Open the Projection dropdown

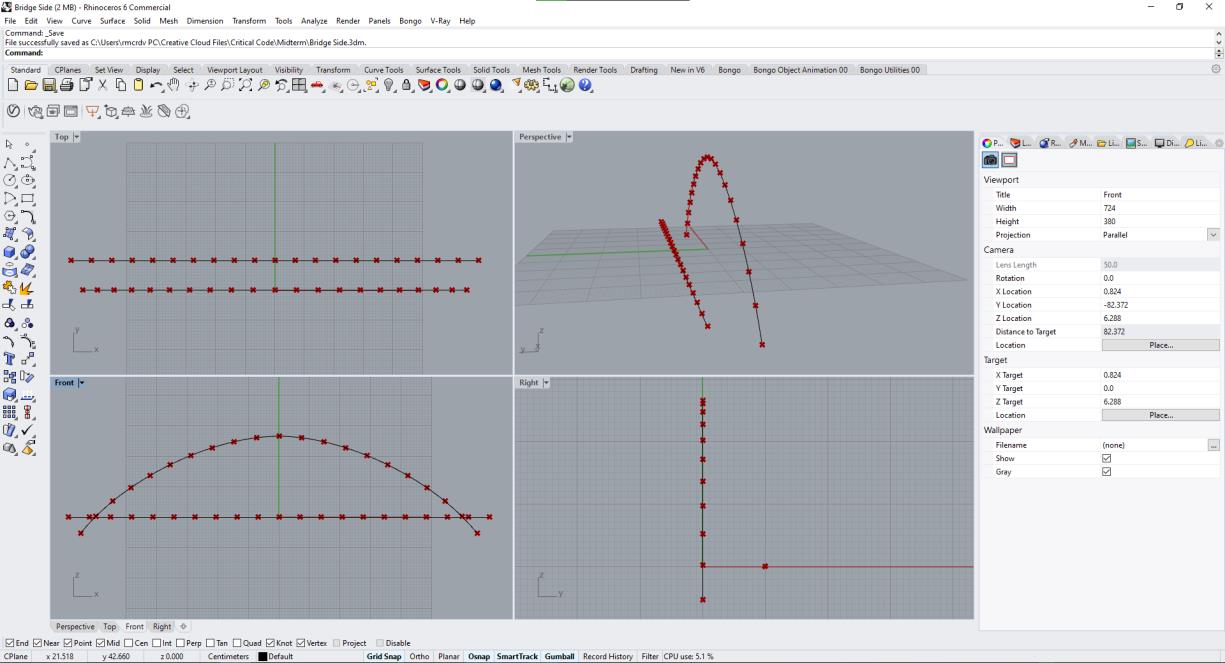tap(1213, 235)
